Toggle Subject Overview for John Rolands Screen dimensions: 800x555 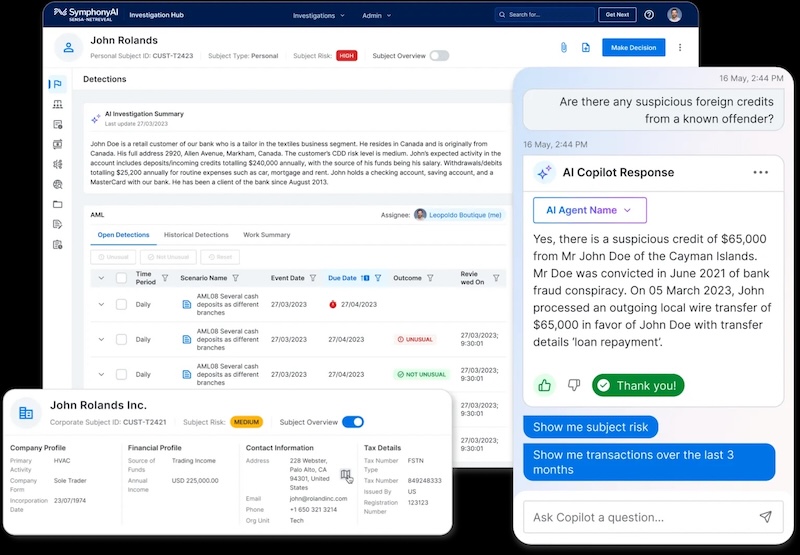pos(439,56)
